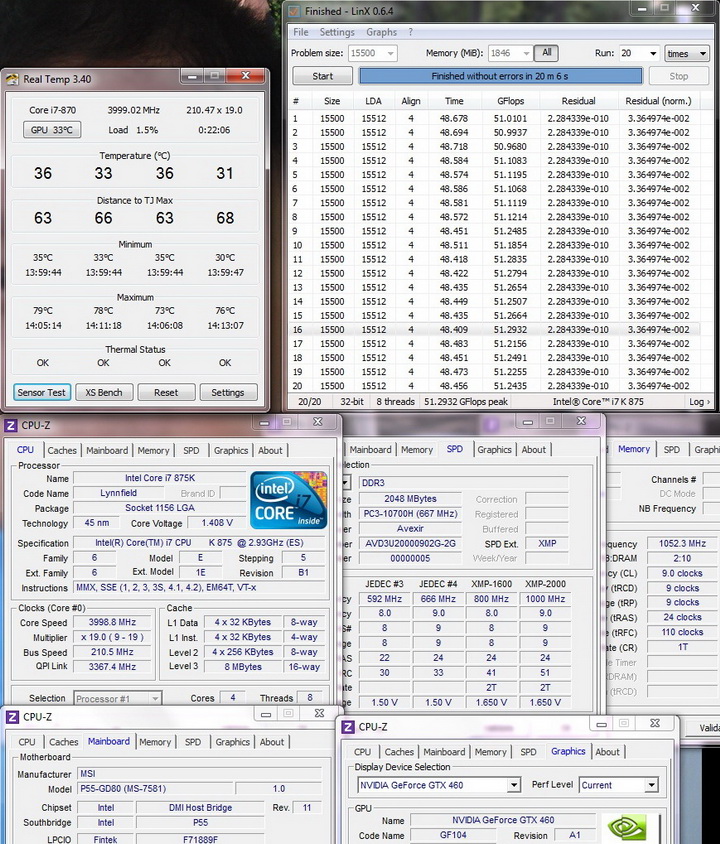Viewport: 720px width, 844px height.
Task: Switch to Mainboard tab in top-left CPU-Z window
Action: coord(107,451)
